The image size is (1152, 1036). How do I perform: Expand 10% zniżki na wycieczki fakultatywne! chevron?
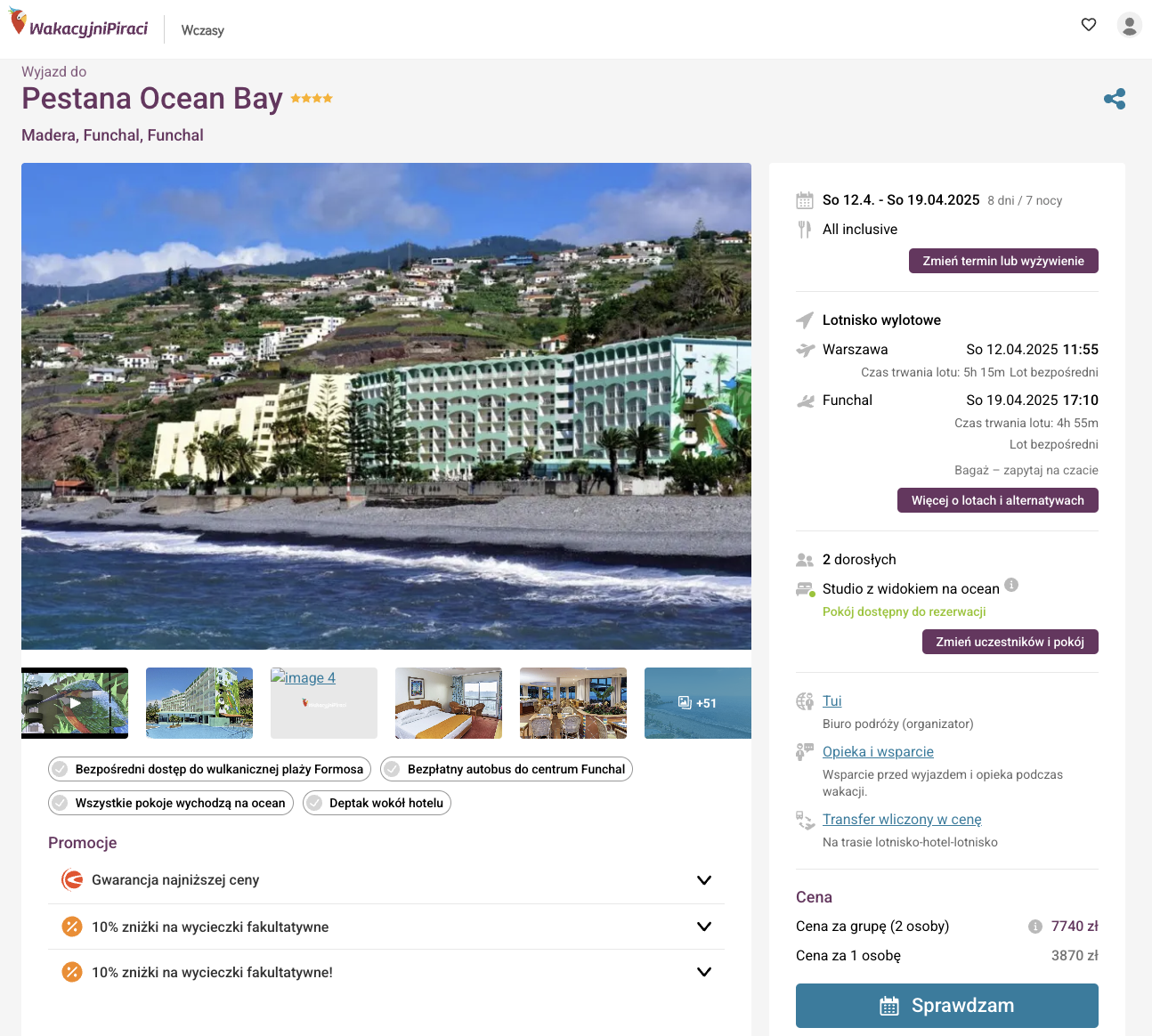tap(704, 972)
